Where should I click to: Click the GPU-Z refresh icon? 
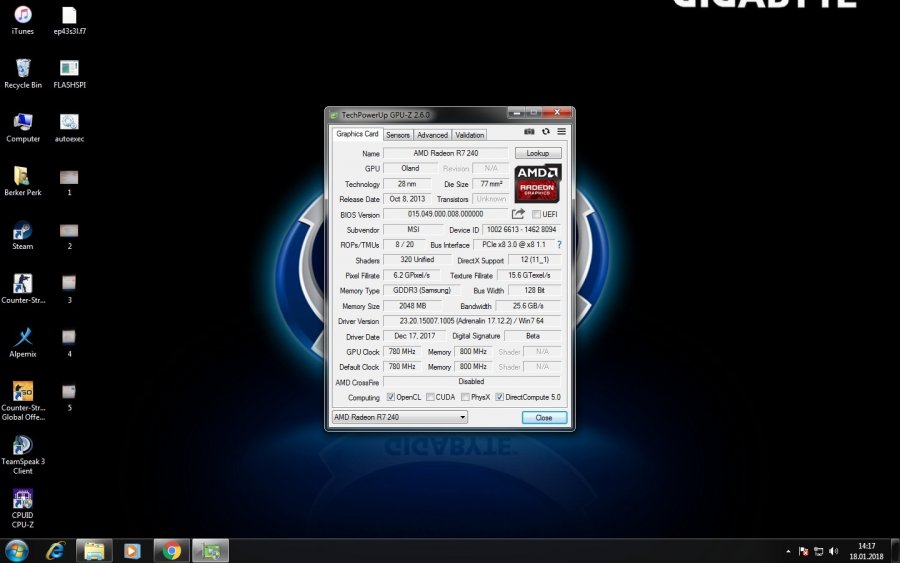tap(546, 131)
